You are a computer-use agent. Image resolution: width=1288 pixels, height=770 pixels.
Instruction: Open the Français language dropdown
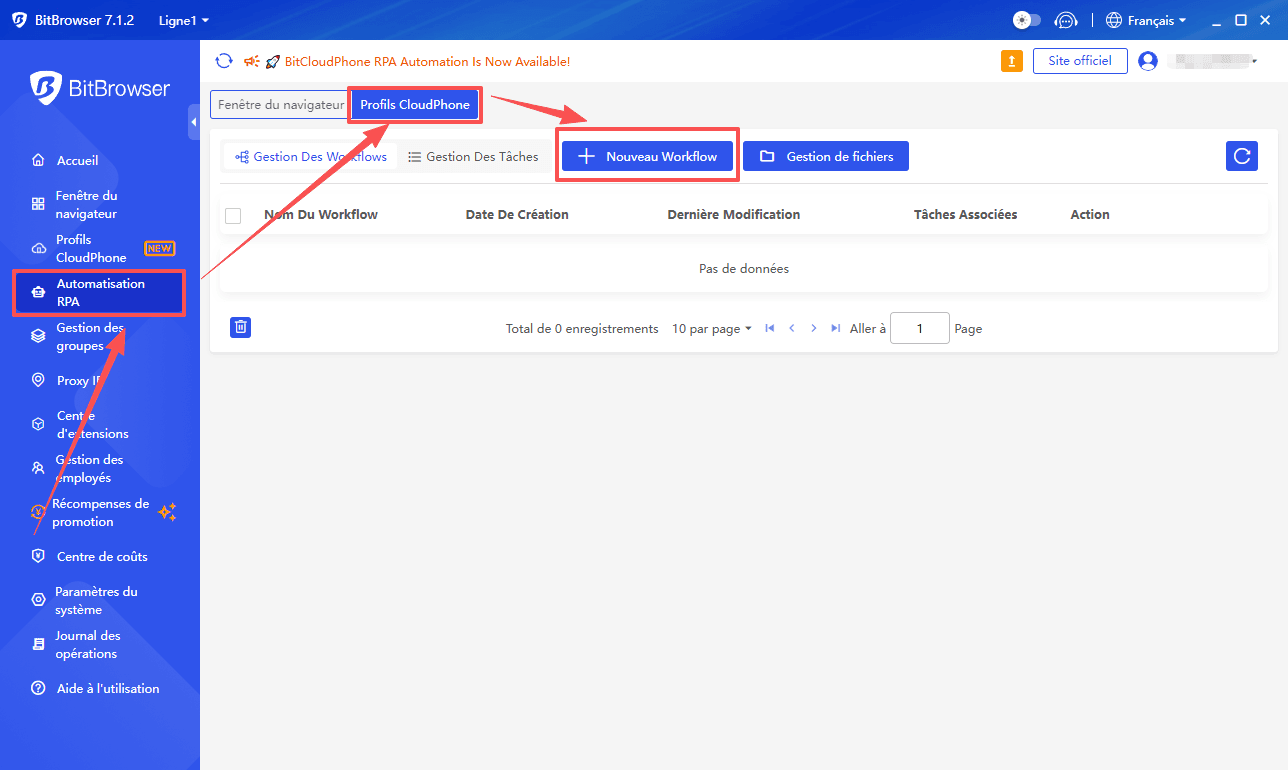click(x=1146, y=20)
